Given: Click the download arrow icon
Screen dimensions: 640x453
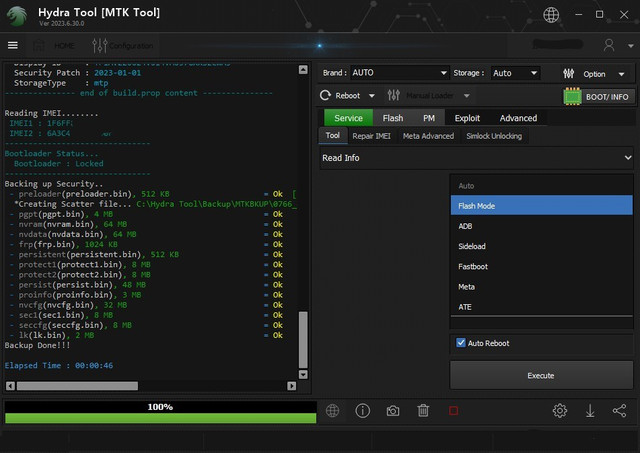Looking at the screenshot, I should click(x=590, y=411).
